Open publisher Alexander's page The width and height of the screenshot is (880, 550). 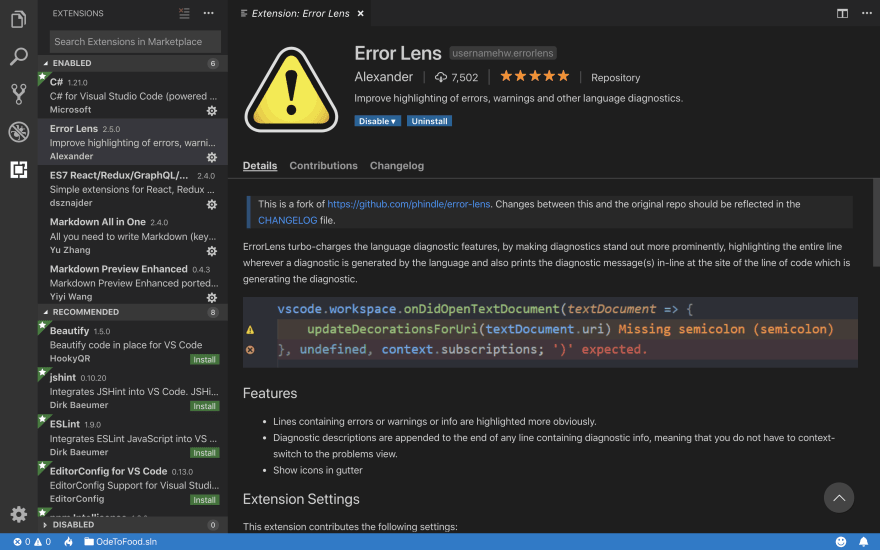[383, 77]
